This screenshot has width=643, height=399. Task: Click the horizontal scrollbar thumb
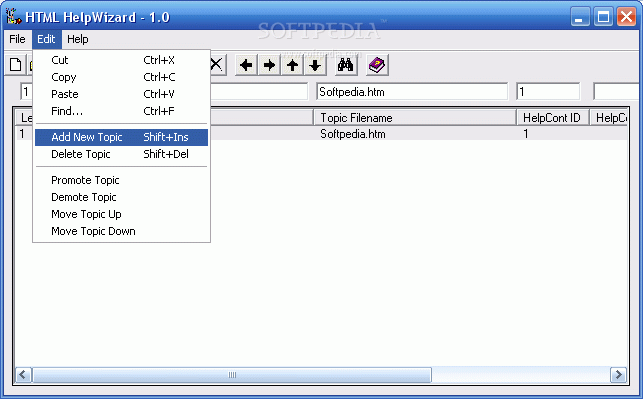(x=232, y=375)
